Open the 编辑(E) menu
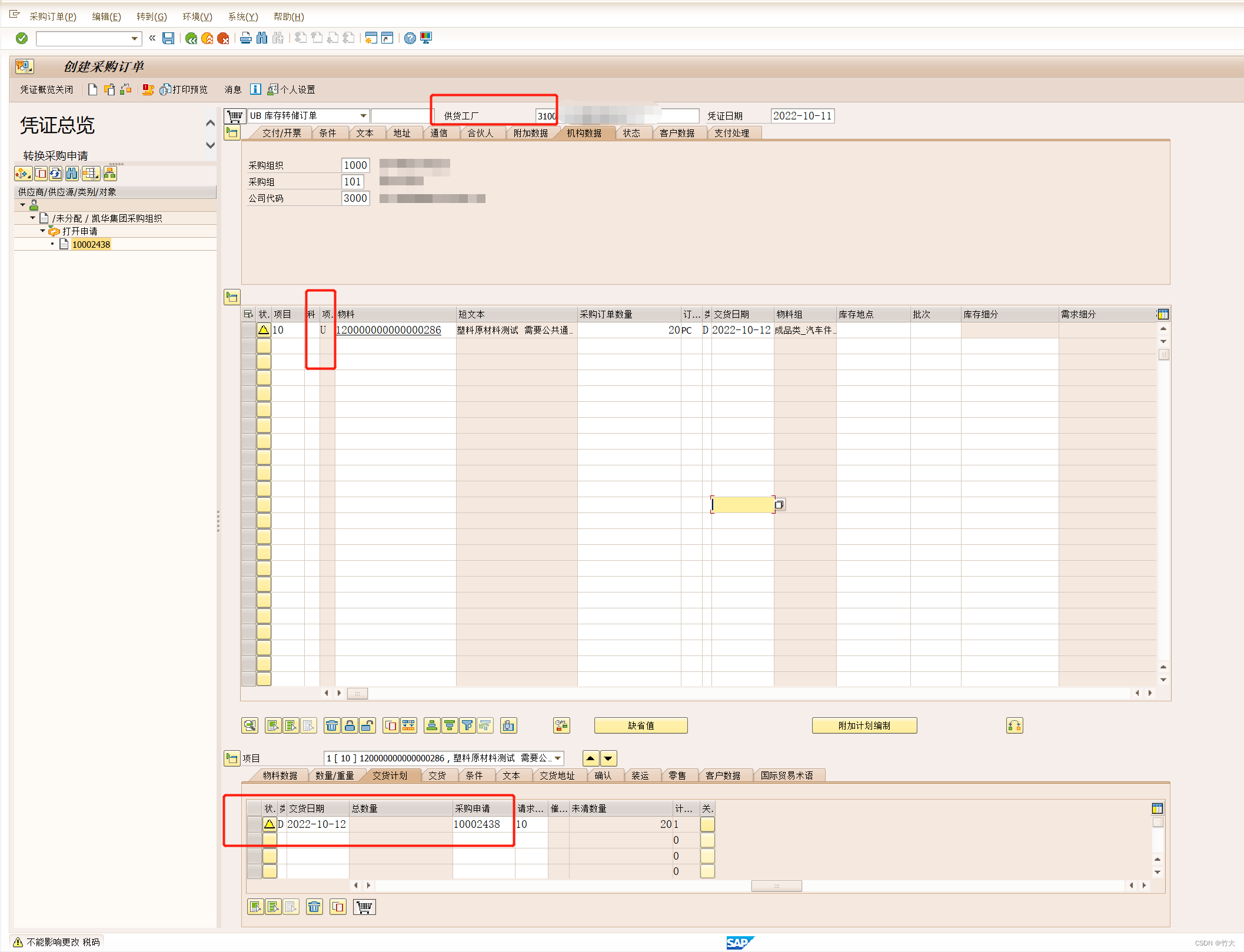Viewport: 1244px width, 952px height. click(107, 16)
